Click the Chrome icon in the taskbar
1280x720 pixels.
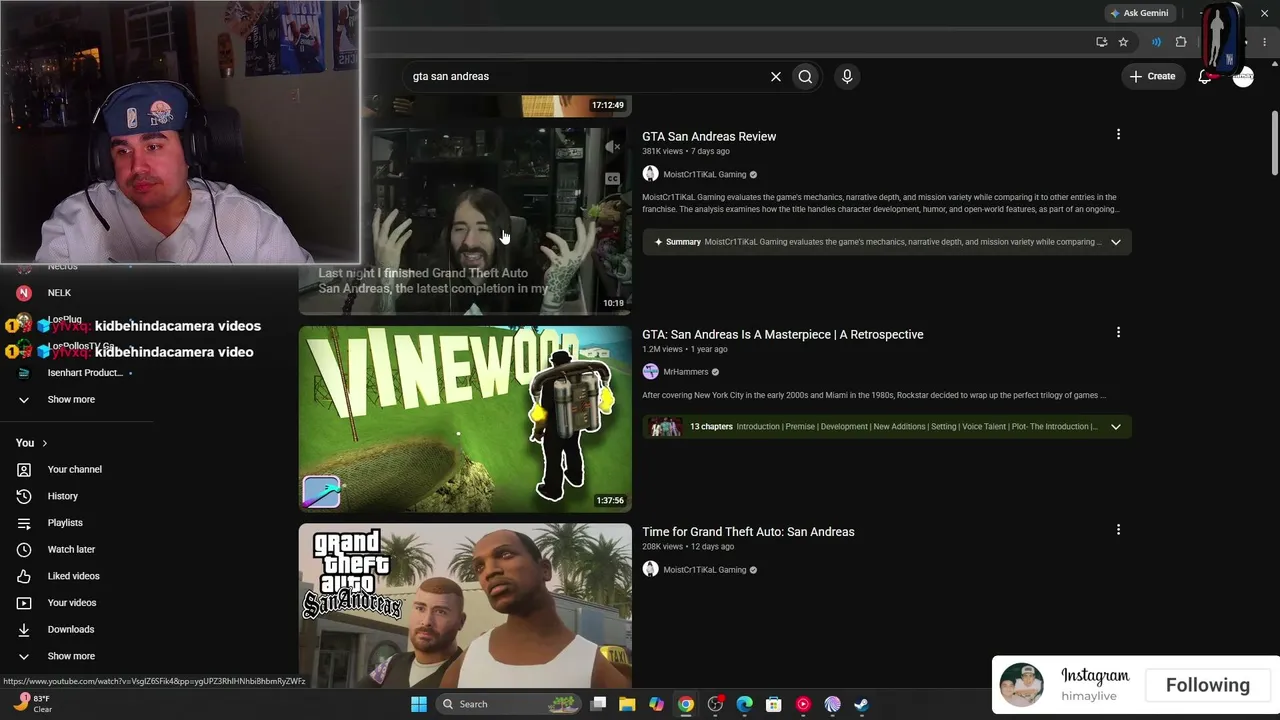[686, 704]
